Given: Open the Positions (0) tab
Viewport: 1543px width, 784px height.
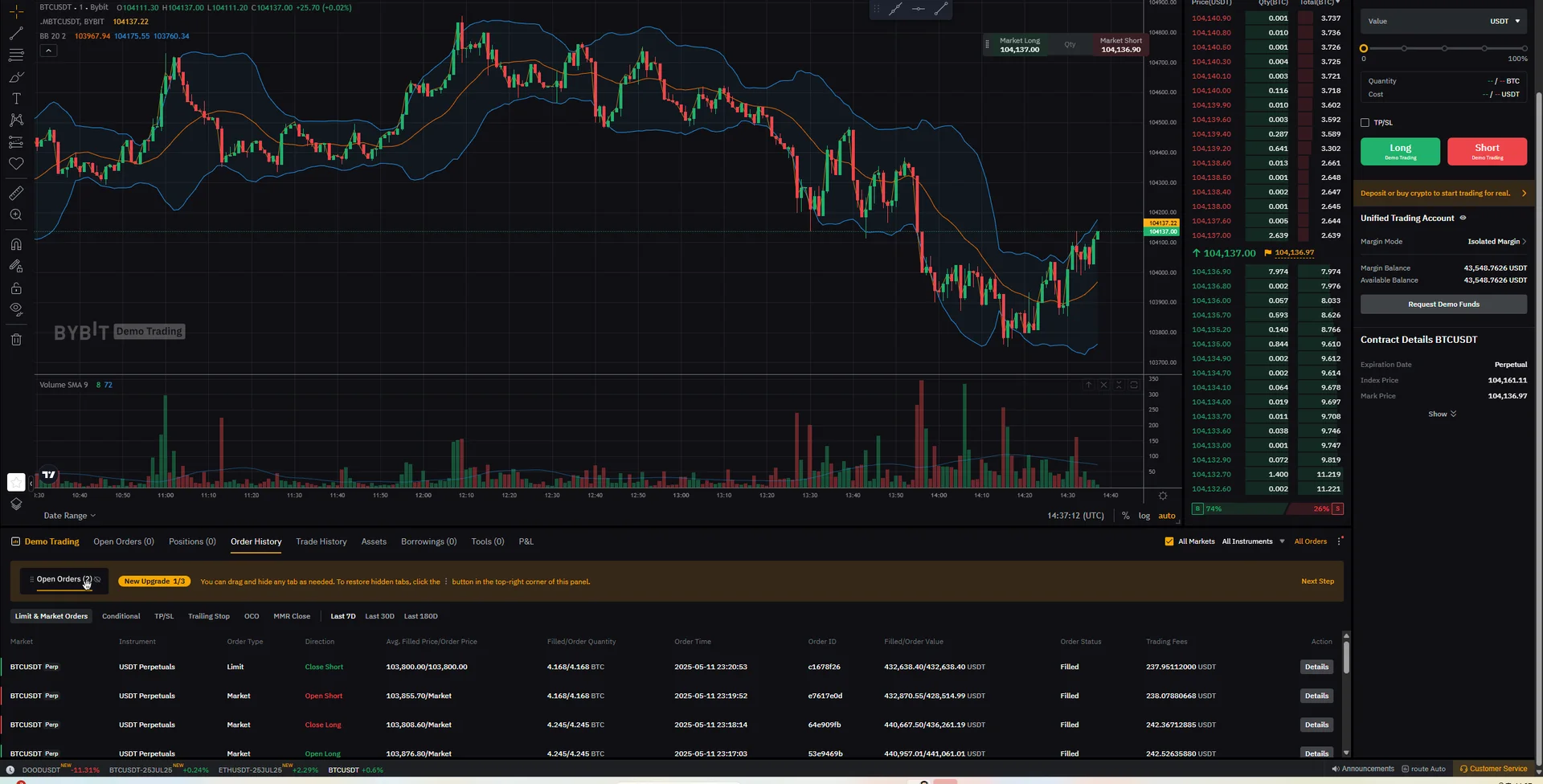Looking at the screenshot, I should 192,542.
